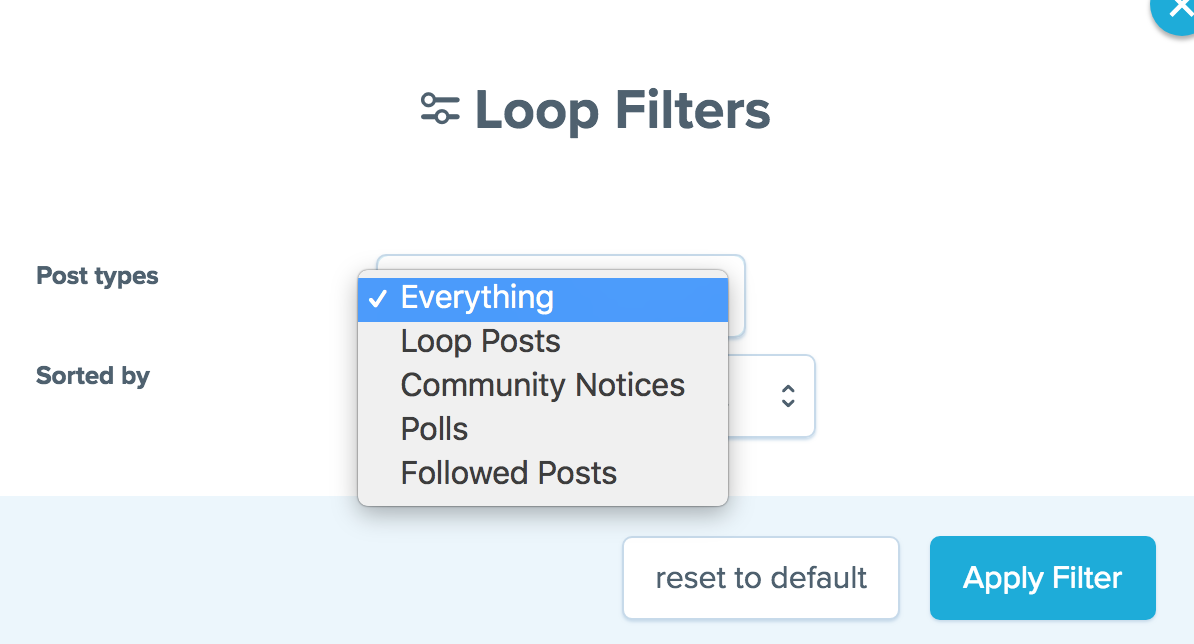Pick the Community Notices option

tap(542, 386)
